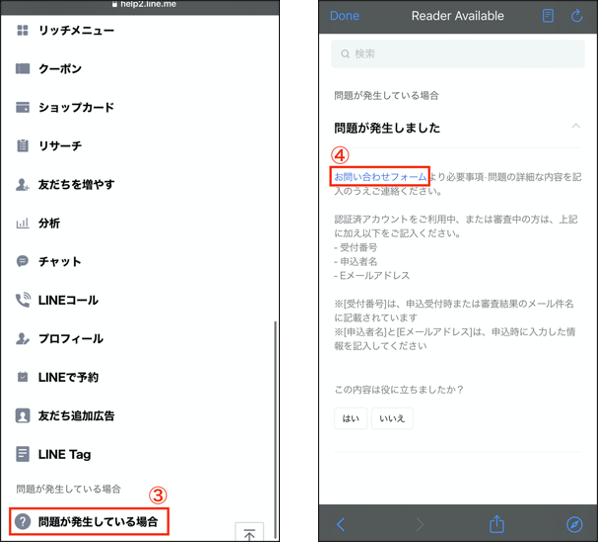Click the 検索 search field
The width and height of the screenshot is (598, 542).
pos(458,54)
